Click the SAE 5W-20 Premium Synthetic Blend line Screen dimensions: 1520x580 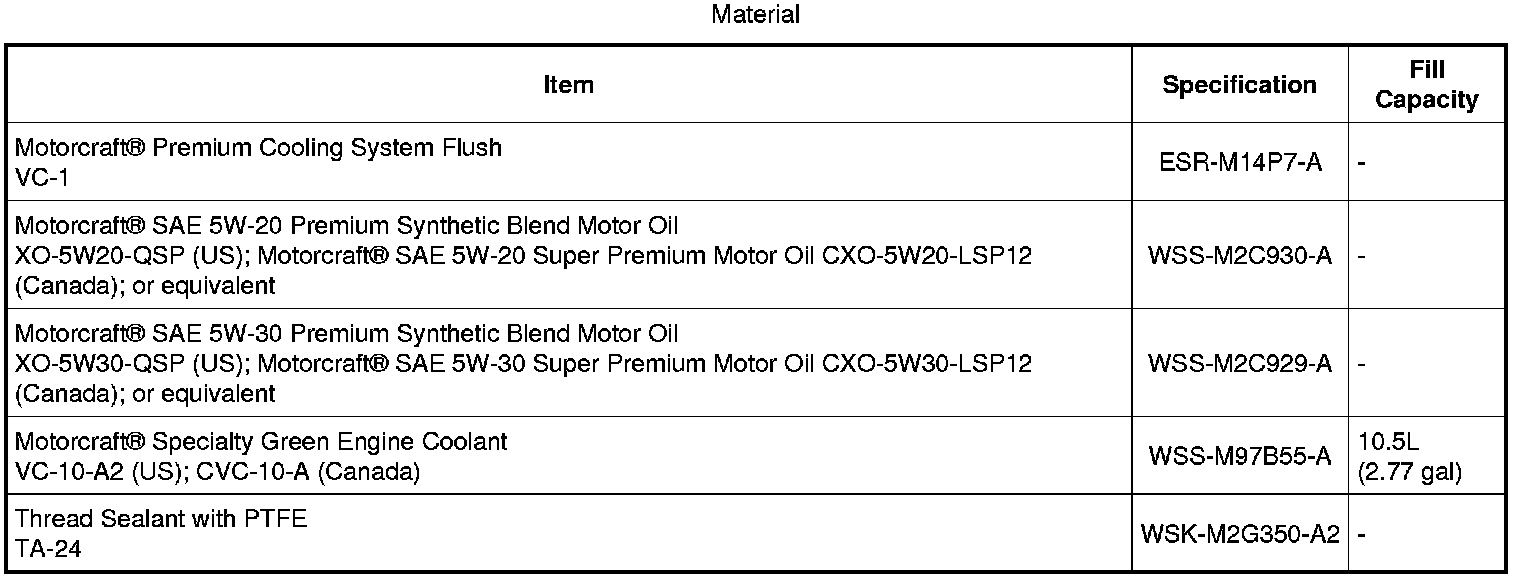346,225
